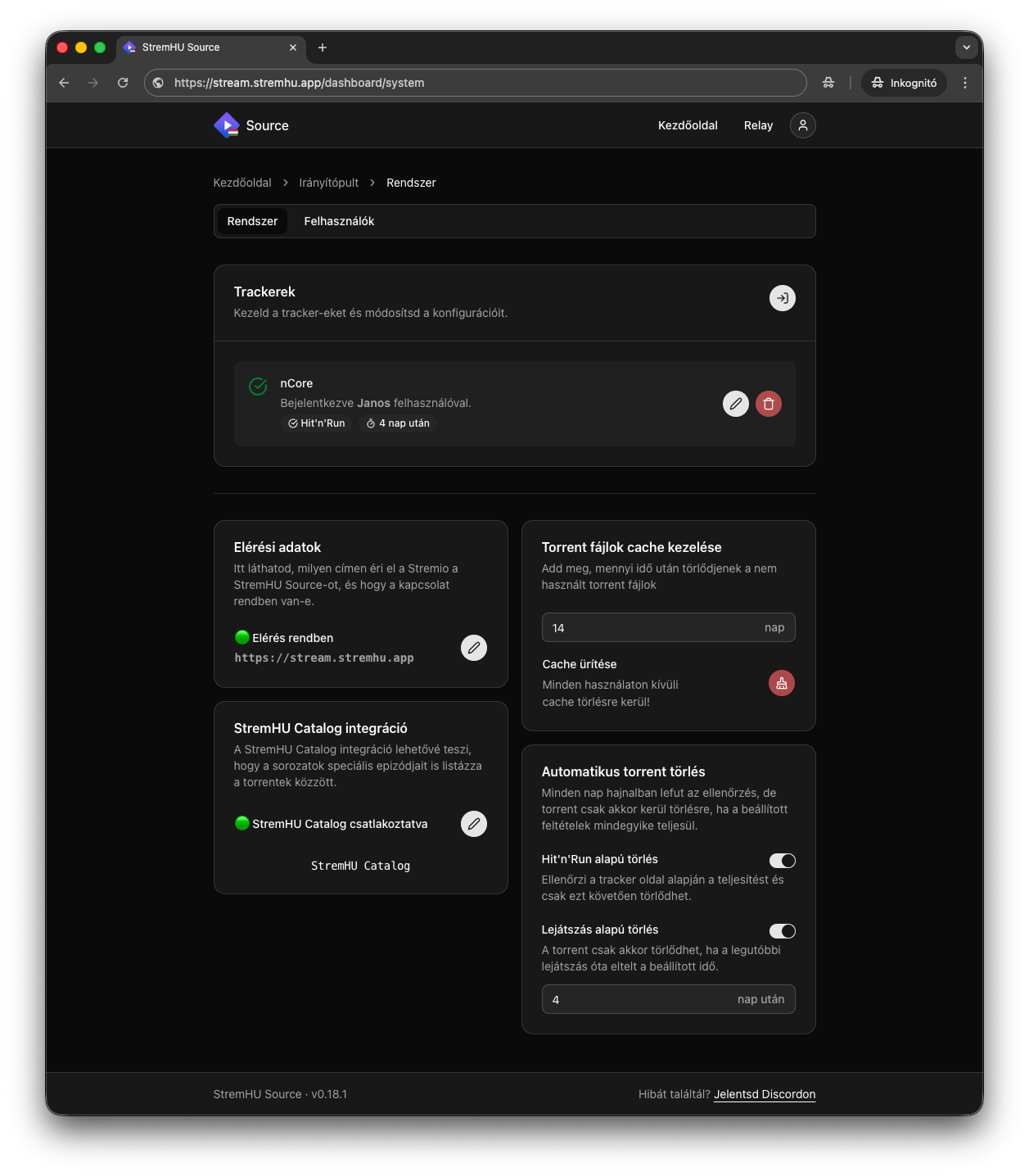The height and width of the screenshot is (1176, 1029).
Task: Close the StremHU Source browser tab
Action: pyautogui.click(x=293, y=47)
